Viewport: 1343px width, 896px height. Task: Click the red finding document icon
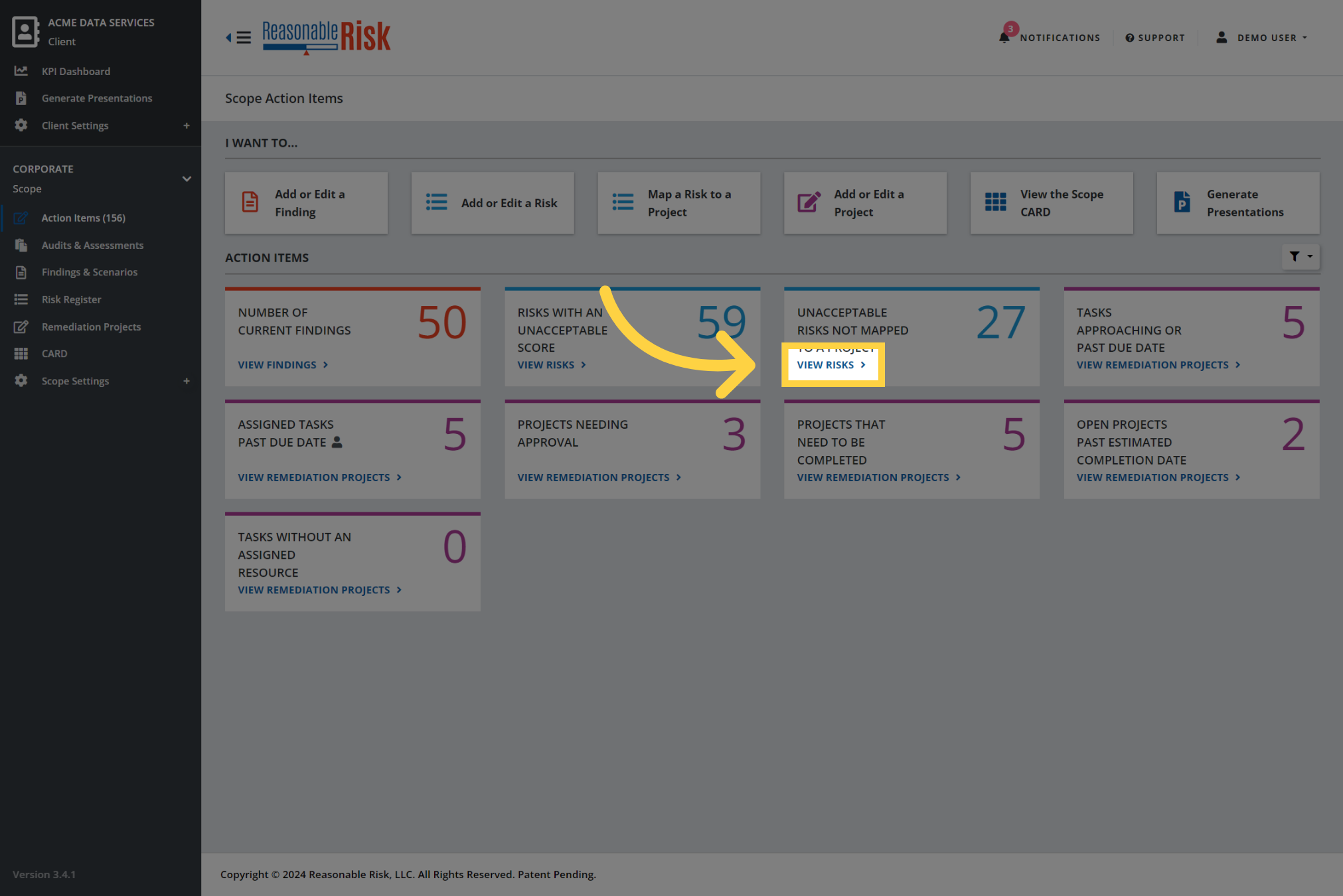[250, 202]
